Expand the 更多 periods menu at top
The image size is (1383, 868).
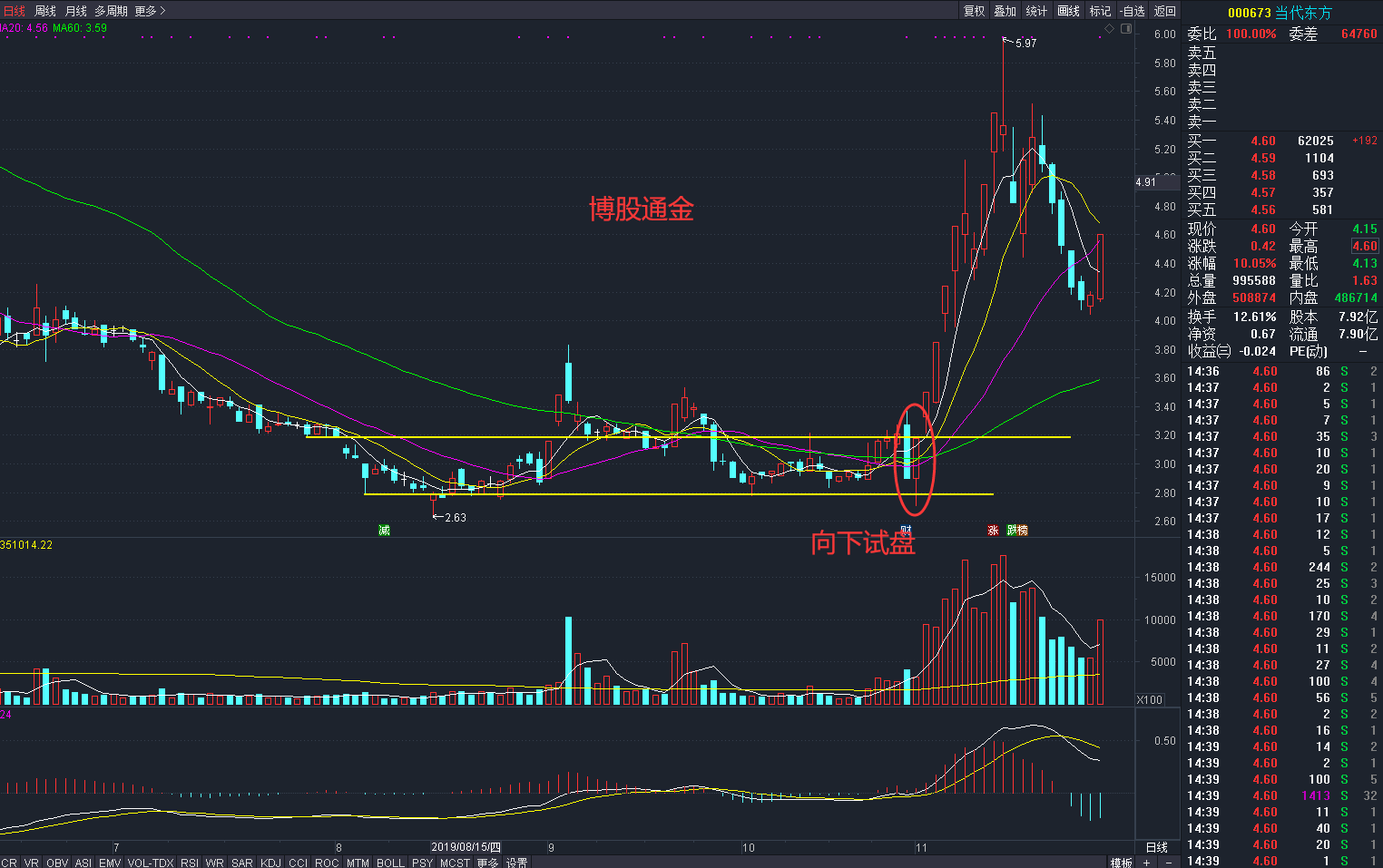[x=151, y=11]
